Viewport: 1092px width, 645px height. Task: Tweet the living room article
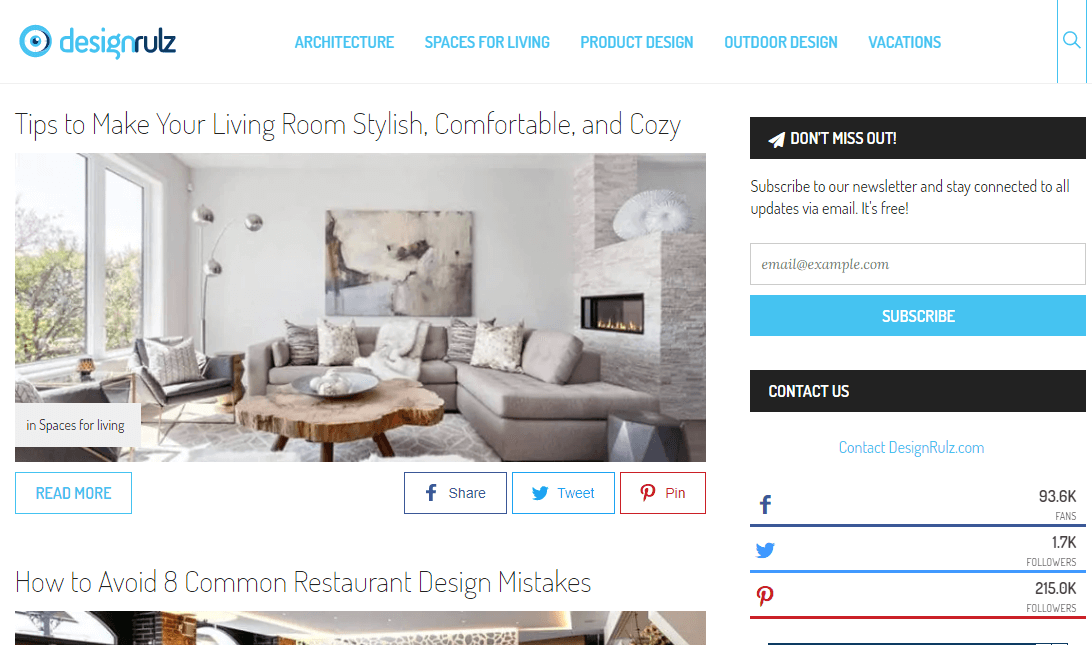[x=563, y=493]
